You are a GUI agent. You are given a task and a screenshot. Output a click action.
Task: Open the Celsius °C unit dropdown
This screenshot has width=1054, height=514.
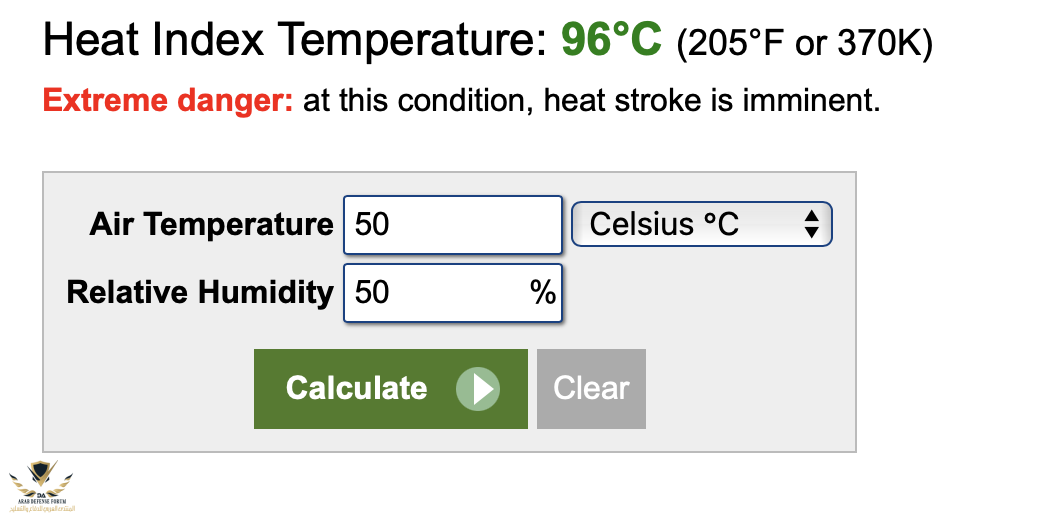pos(700,224)
